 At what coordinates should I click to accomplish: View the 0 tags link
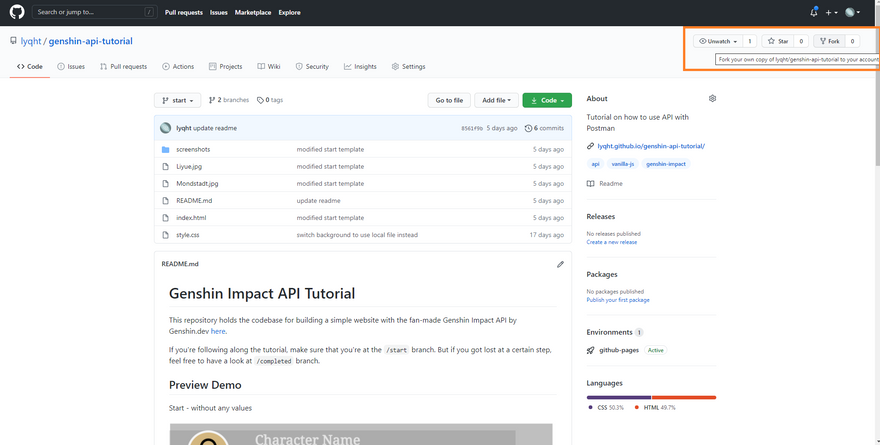(x=270, y=100)
